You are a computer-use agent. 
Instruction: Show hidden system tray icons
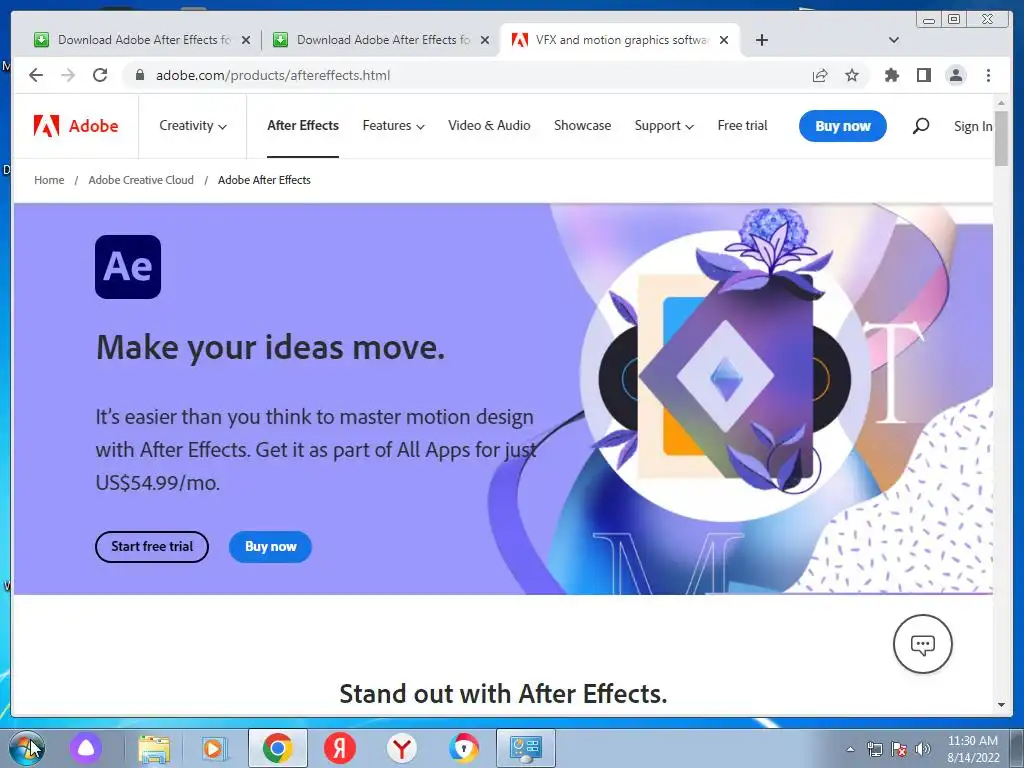[x=850, y=749]
